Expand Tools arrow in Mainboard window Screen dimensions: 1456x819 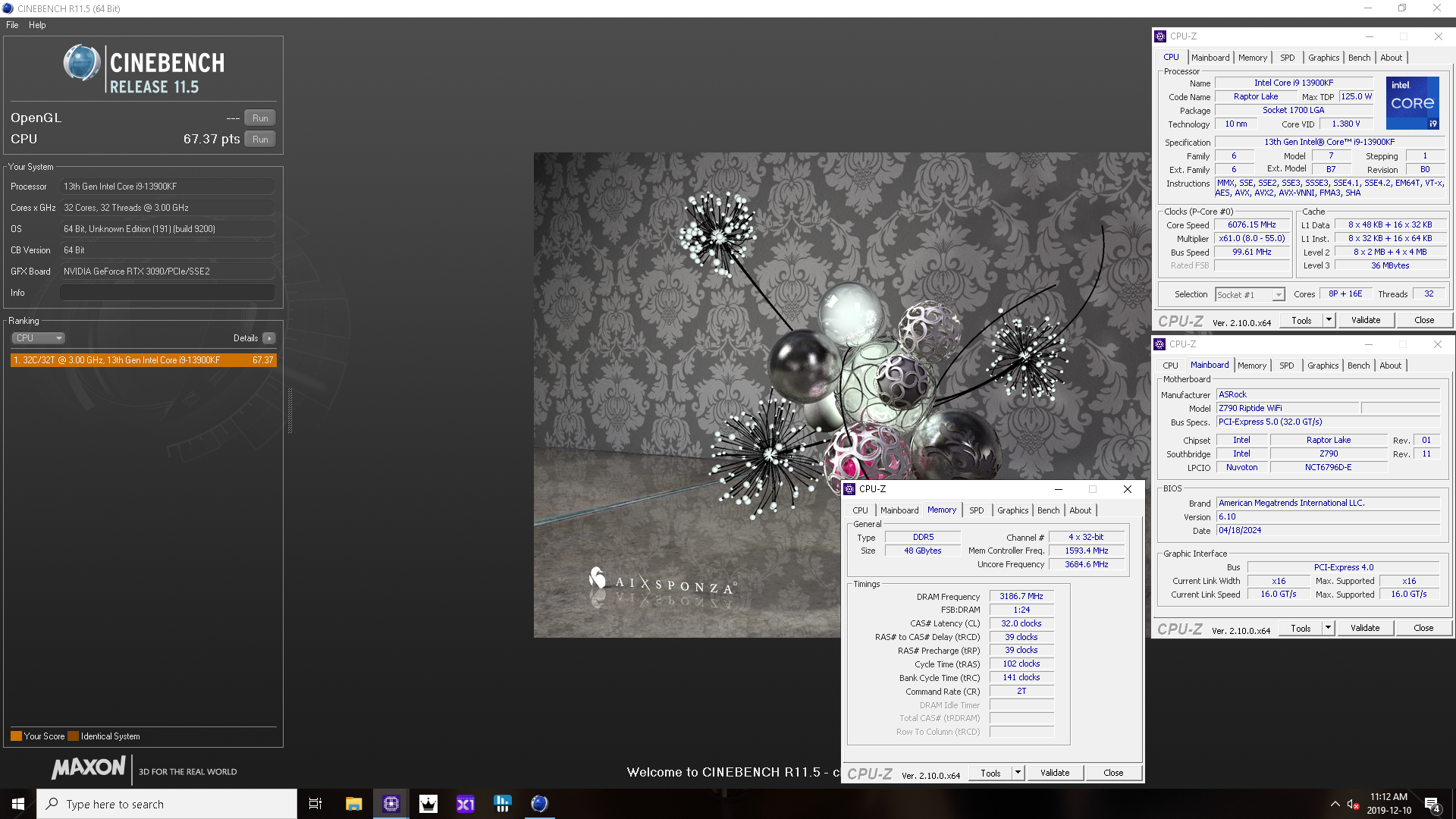[x=1328, y=628]
